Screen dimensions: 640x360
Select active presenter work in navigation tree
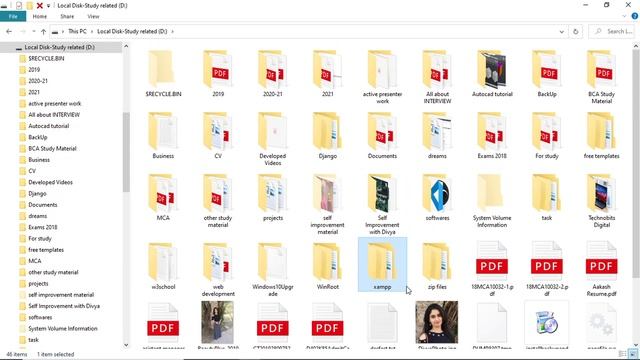pos(54,104)
